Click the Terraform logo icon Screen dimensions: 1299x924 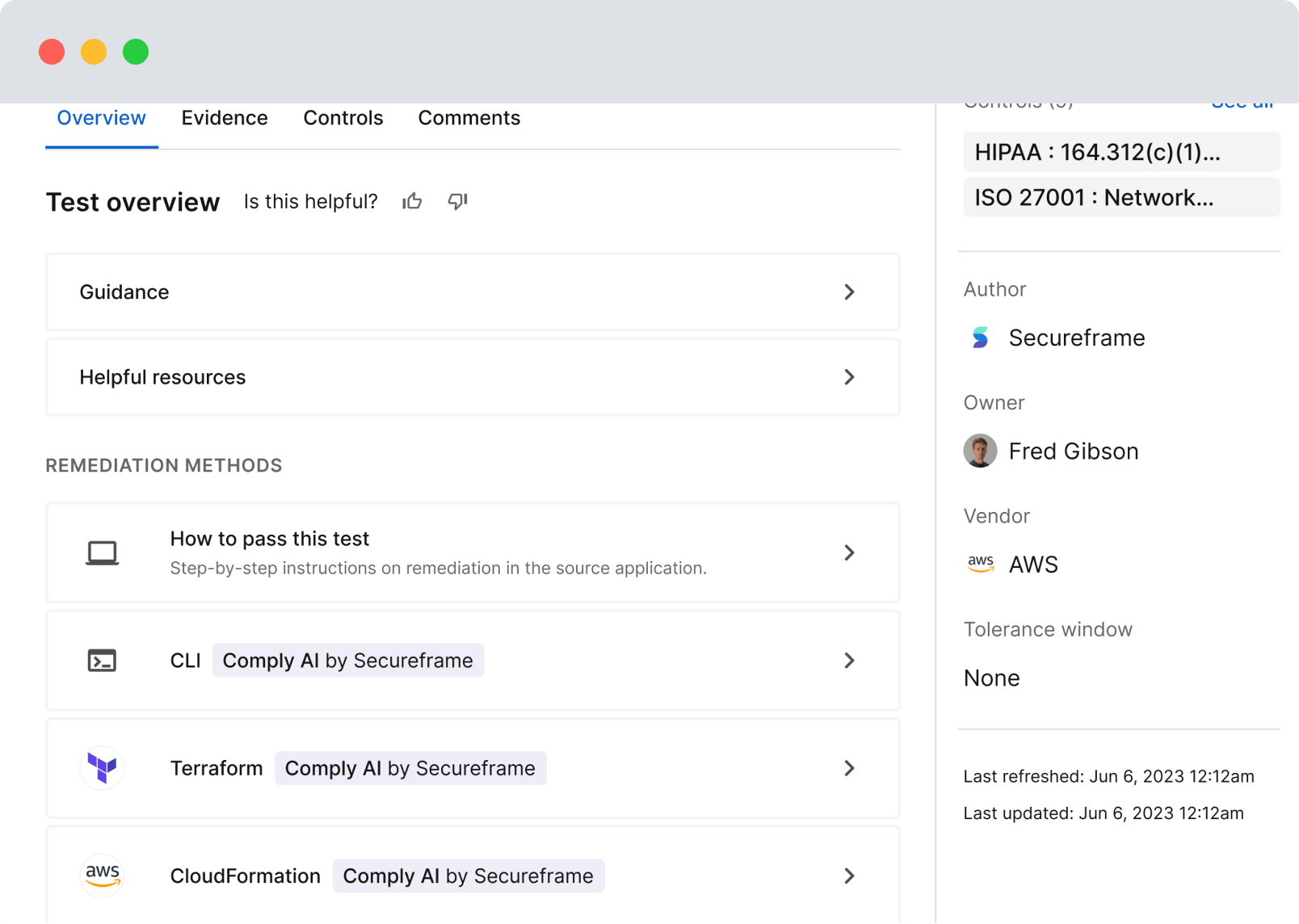(103, 768)
